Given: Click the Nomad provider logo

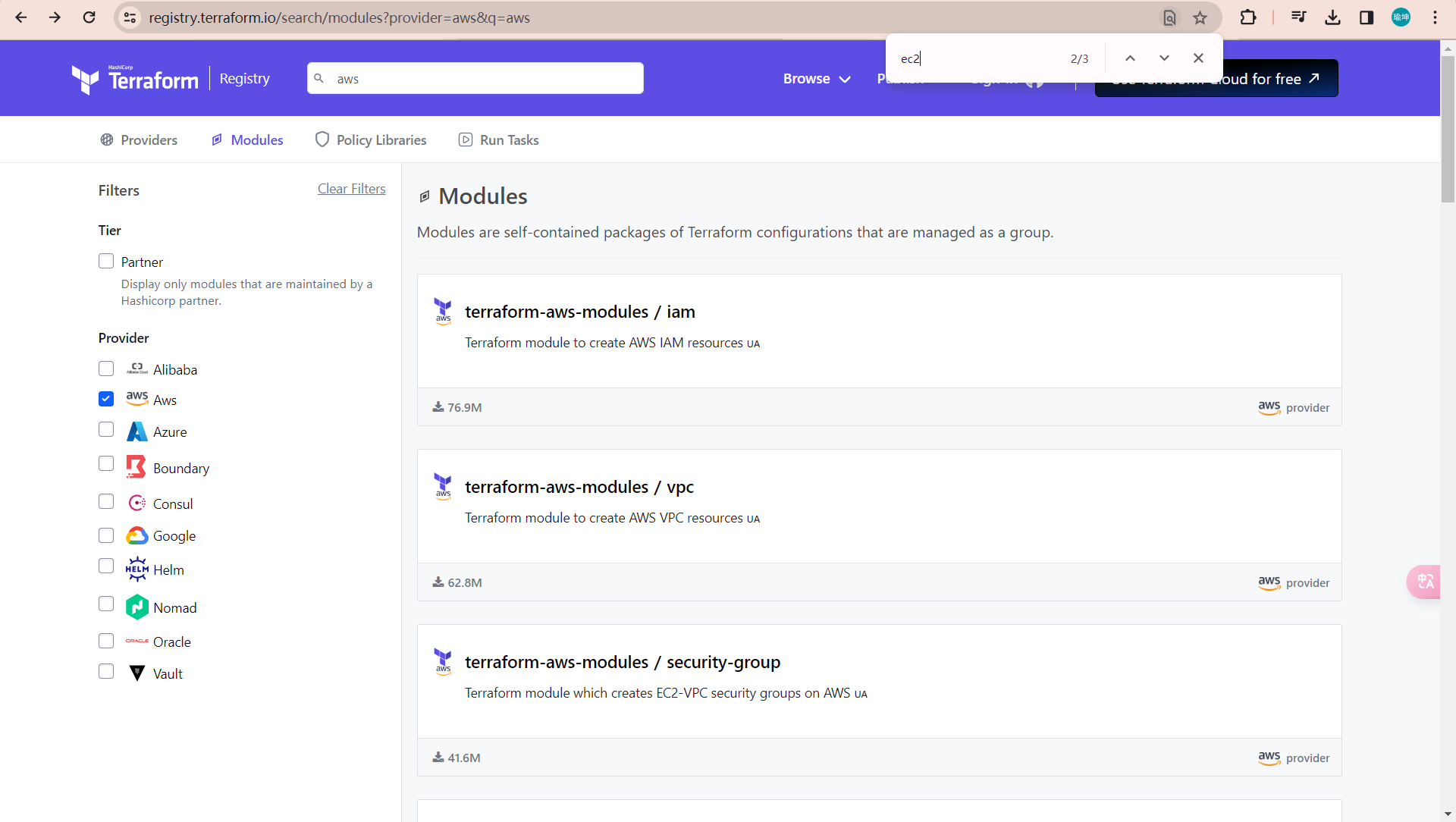Looking at the screenshot, I should click(x=136, y=607).
